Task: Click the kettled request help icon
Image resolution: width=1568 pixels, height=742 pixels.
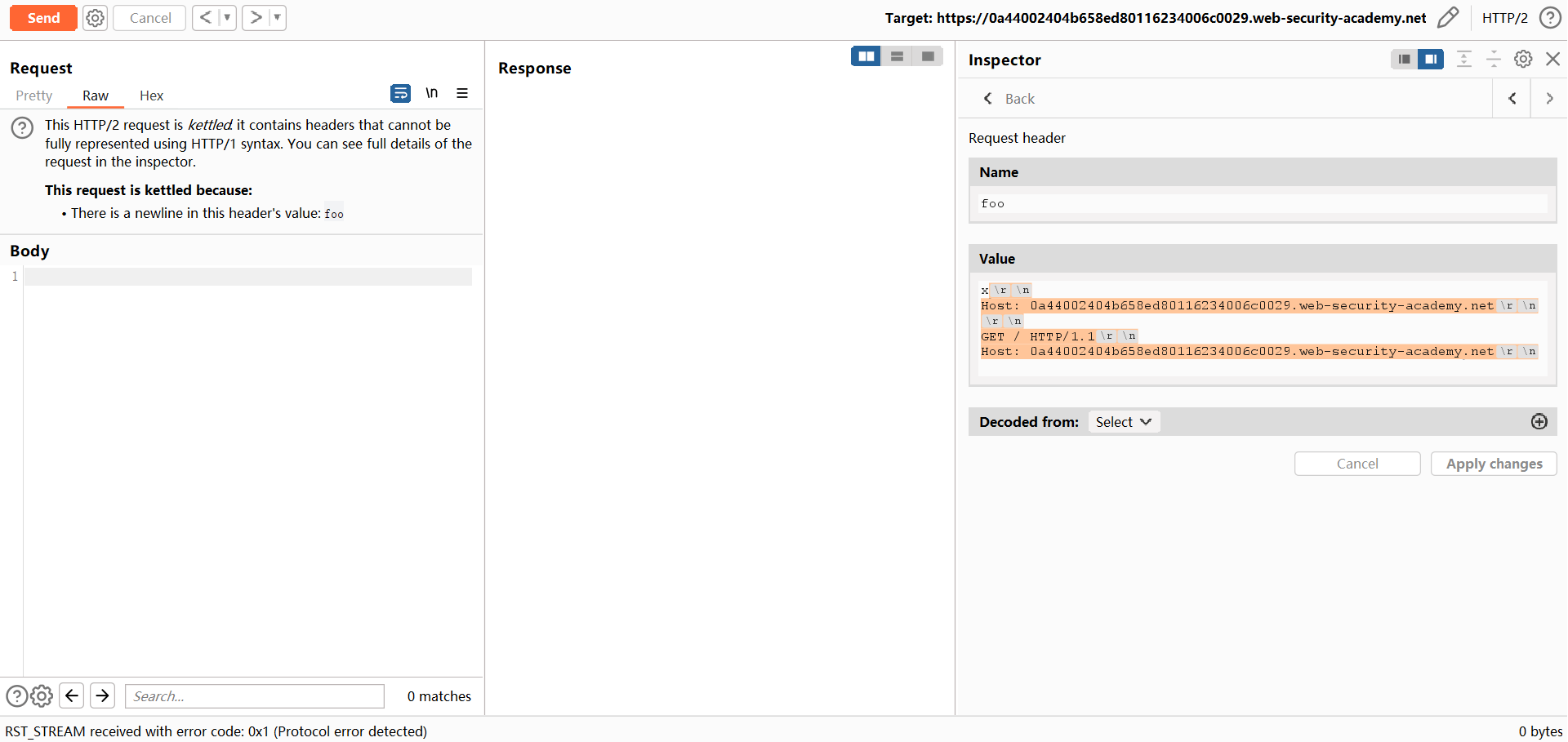Action: [22, 127]
